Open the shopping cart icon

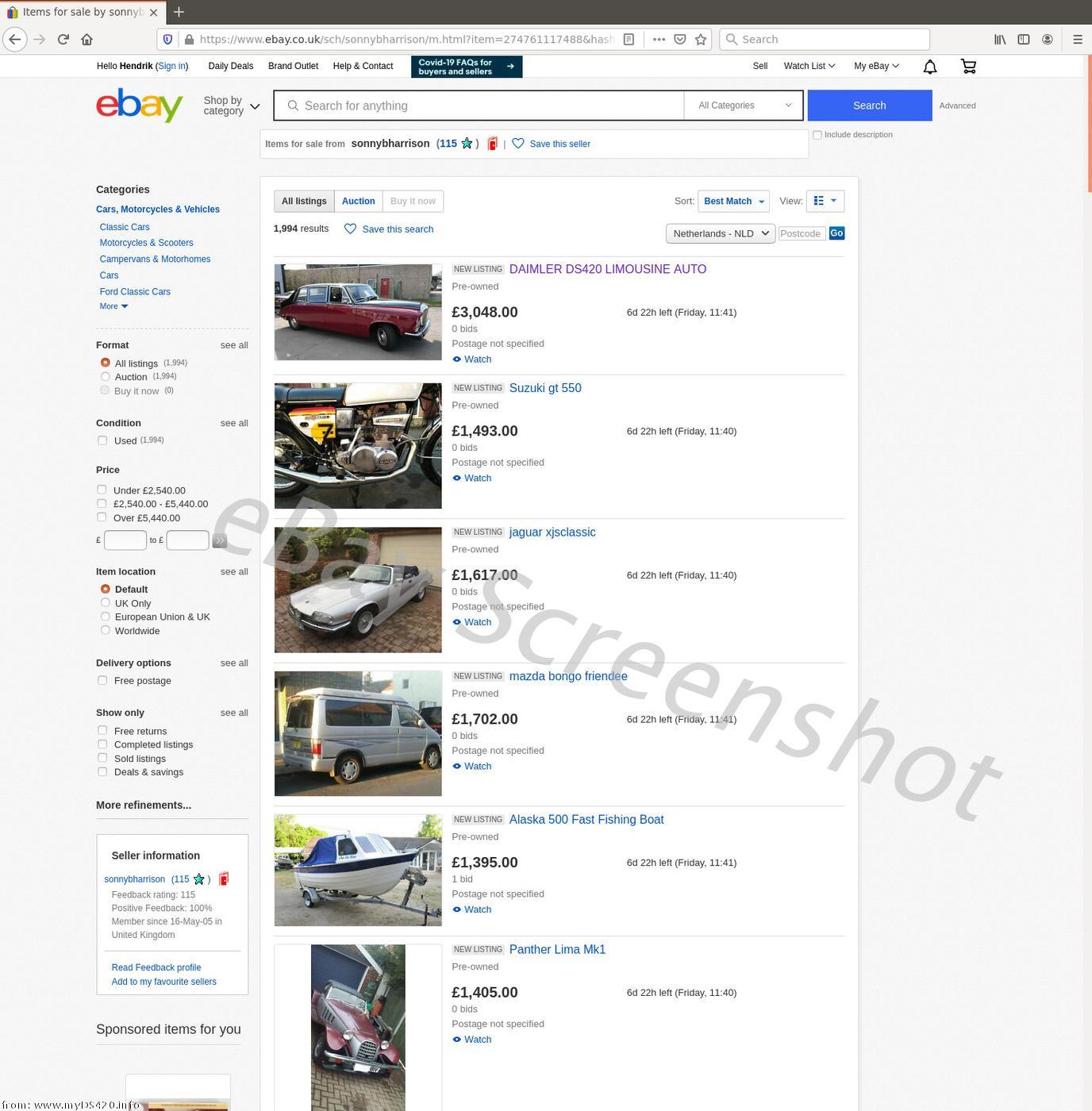tap(968, 67)
